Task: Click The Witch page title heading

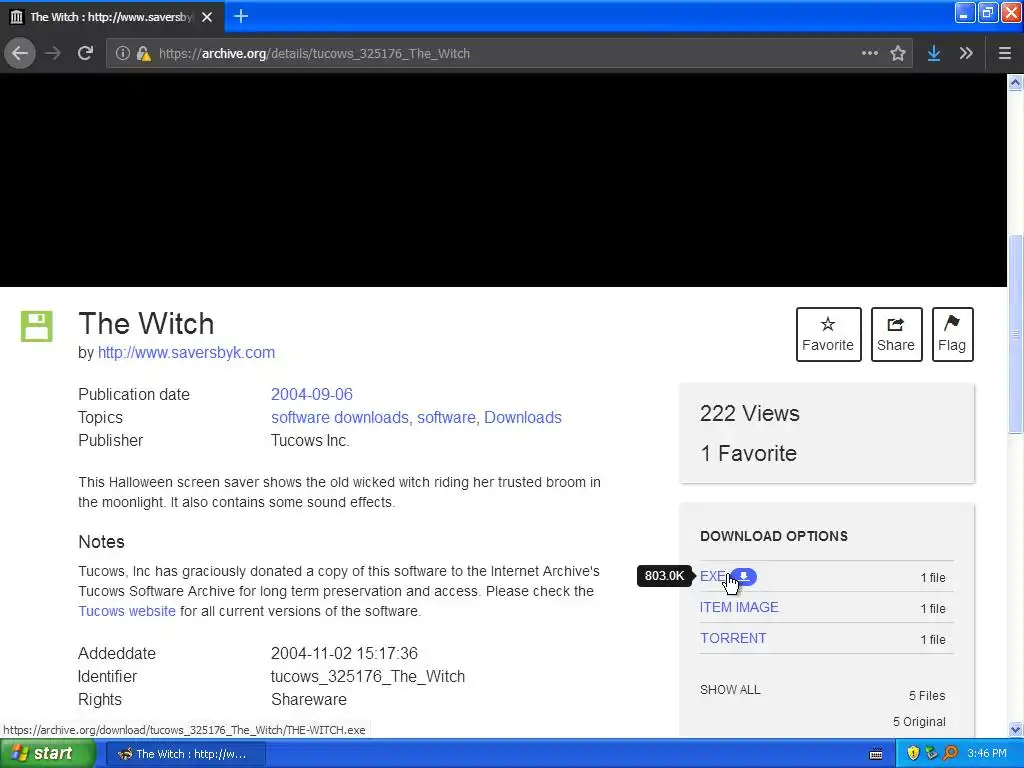Action: point(146,324)
